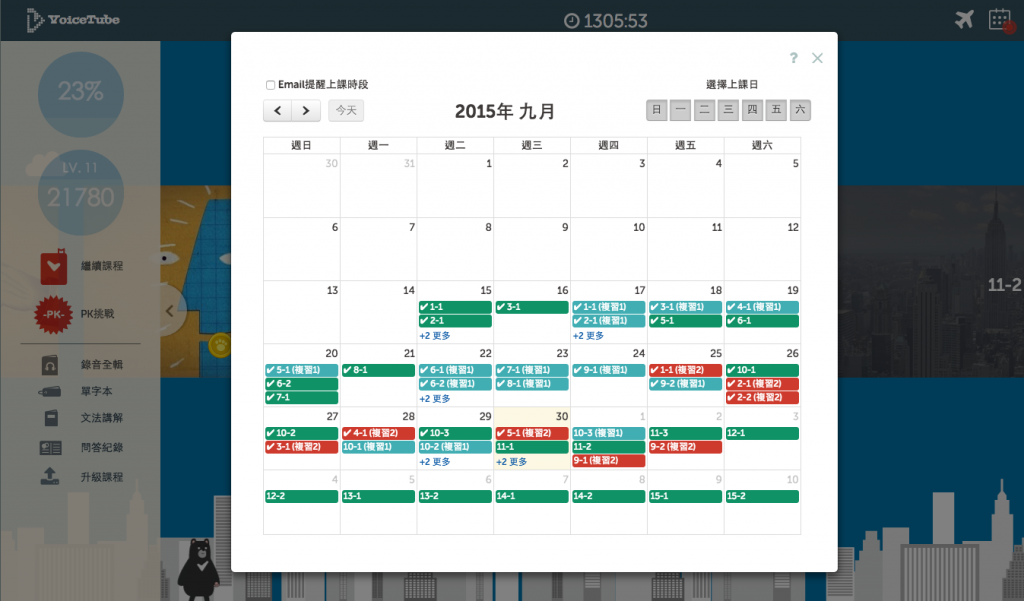The height and width of the screenshot is (601, 1024).
Task: Collapse the sidebar with the left chevron
Action: [169, 310]
